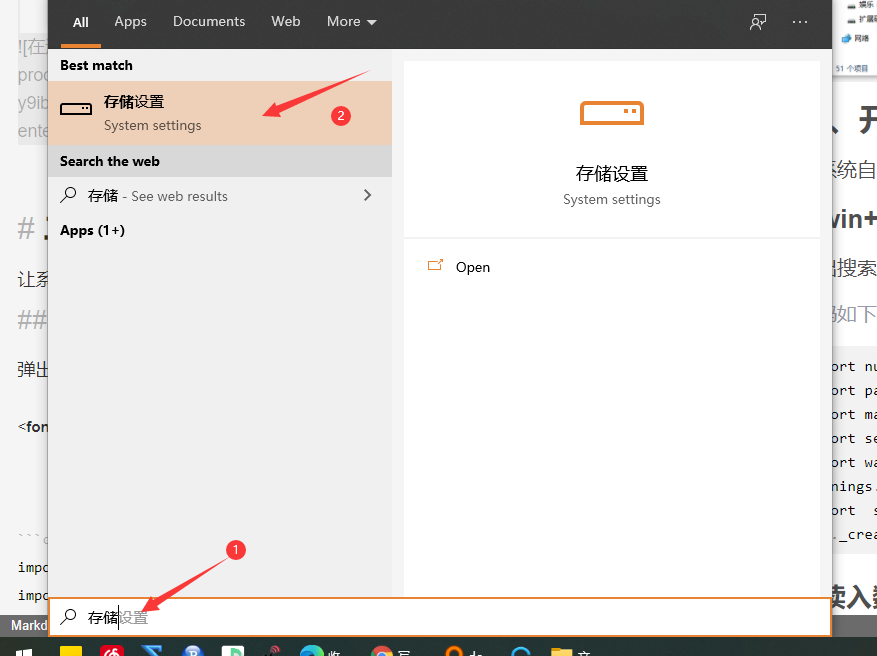Expand the web results chevron arrow

click(367, 195)
